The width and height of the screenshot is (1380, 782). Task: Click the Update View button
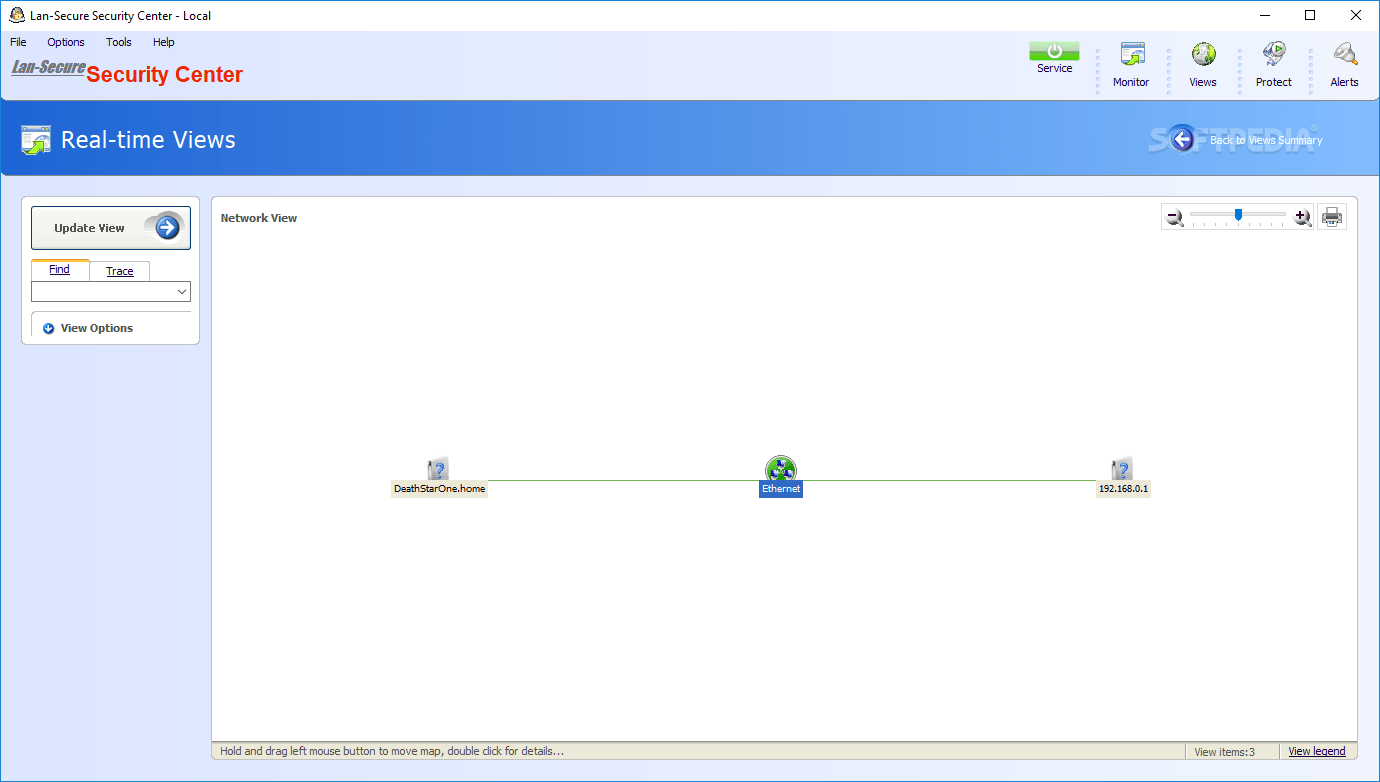point(111,228)
